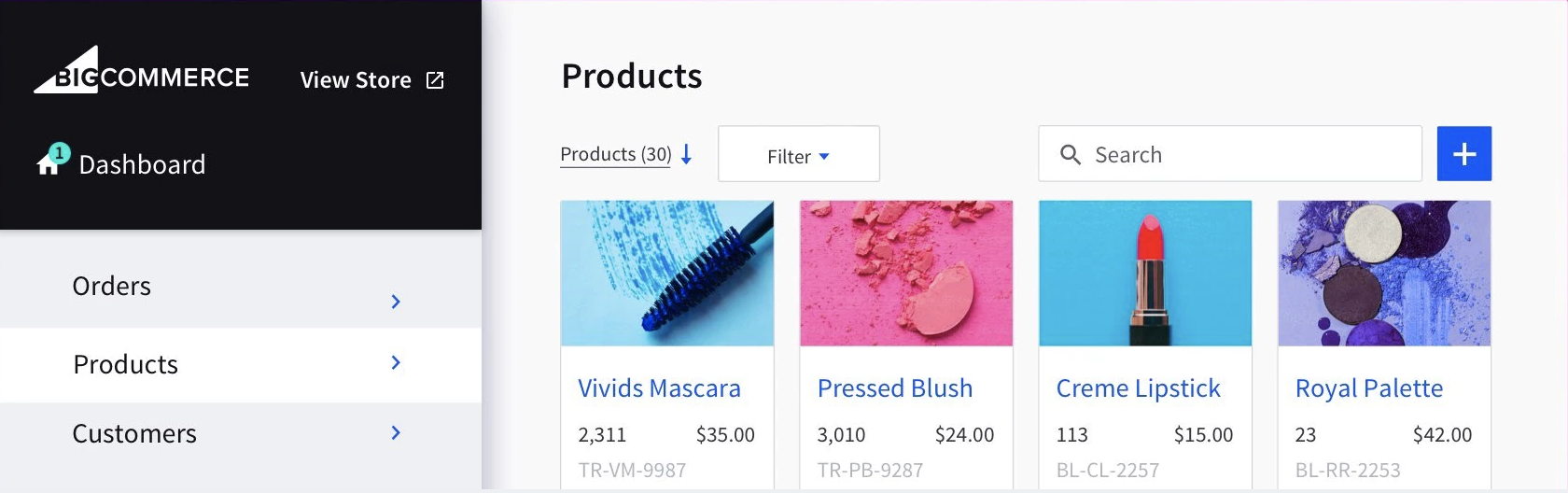1568x493 pixels.
Task: Click the search magnifier icon
Action: click(x=1071, y=155)
